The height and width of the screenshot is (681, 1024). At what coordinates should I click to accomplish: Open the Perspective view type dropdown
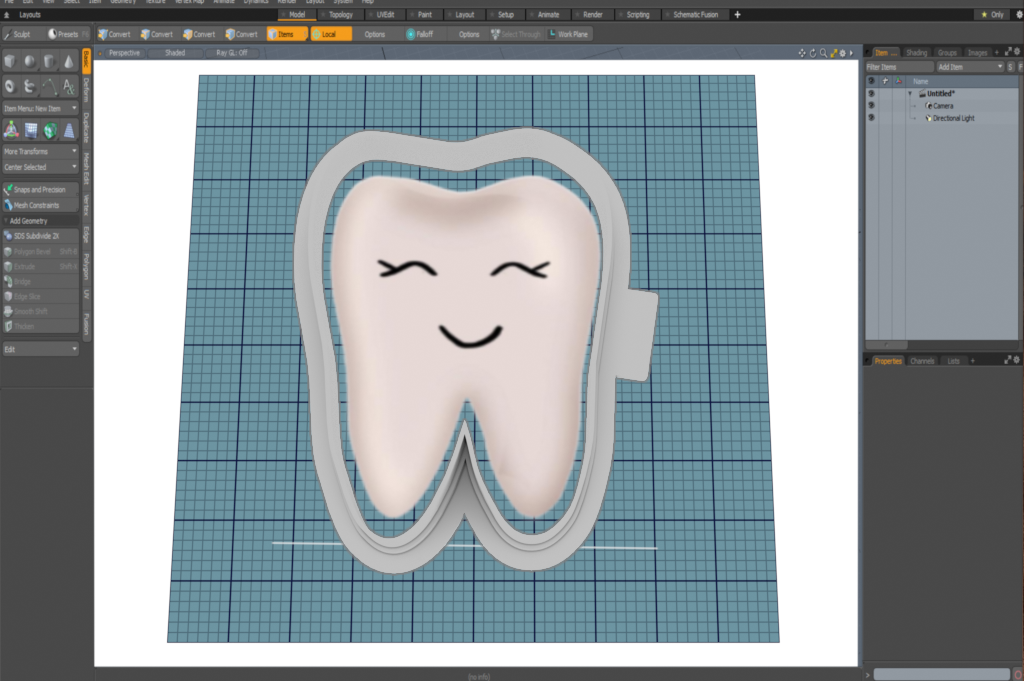124,53
